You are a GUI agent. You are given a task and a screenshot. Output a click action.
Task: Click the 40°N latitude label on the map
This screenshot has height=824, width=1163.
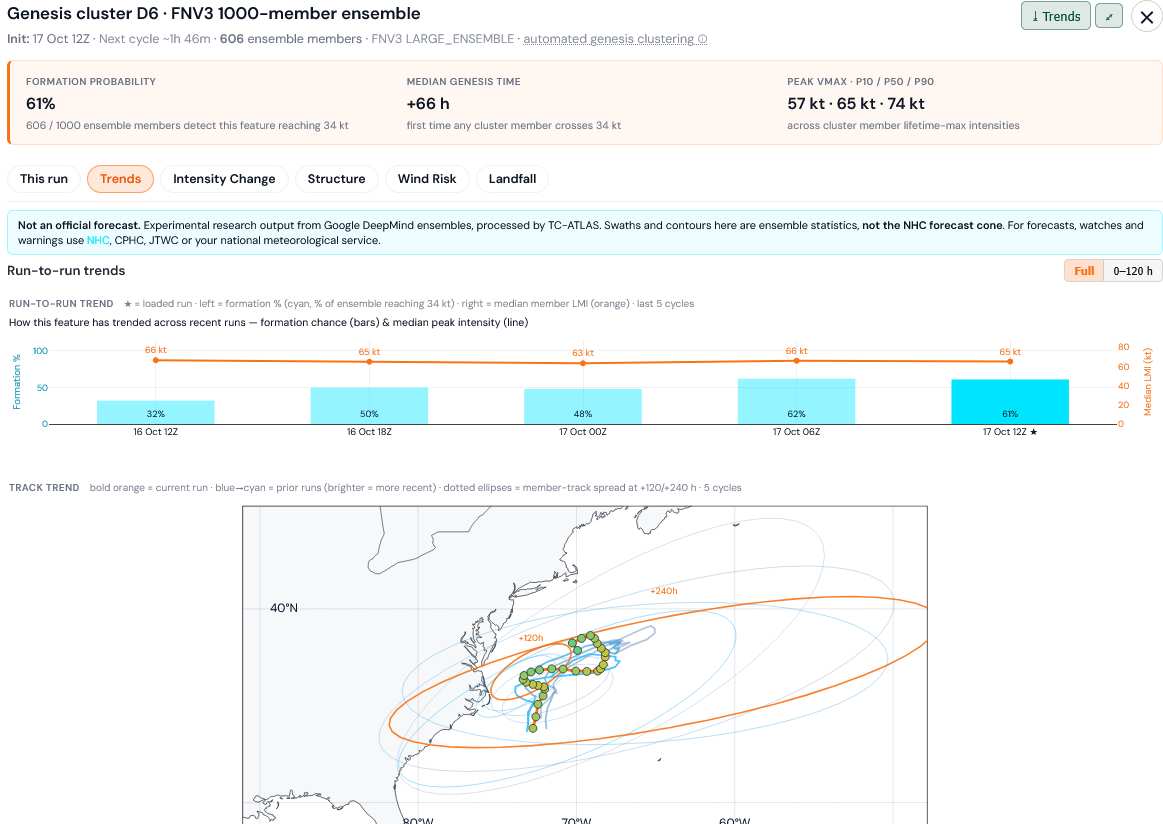[x=283, y=607]
